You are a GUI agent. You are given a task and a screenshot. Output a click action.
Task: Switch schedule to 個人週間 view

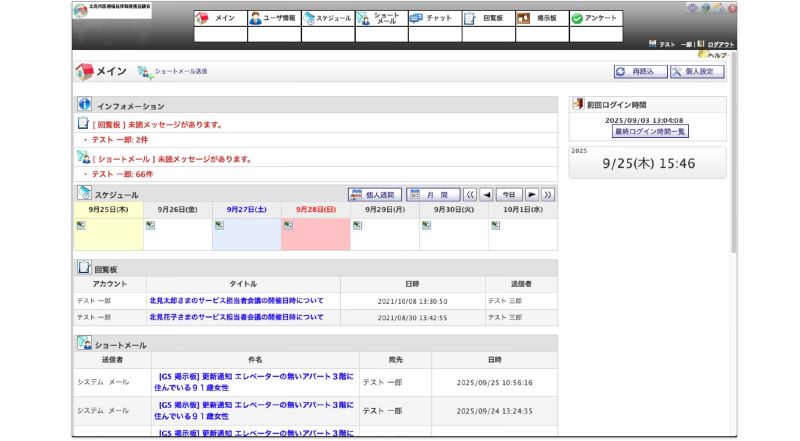[x=374, y=195]
